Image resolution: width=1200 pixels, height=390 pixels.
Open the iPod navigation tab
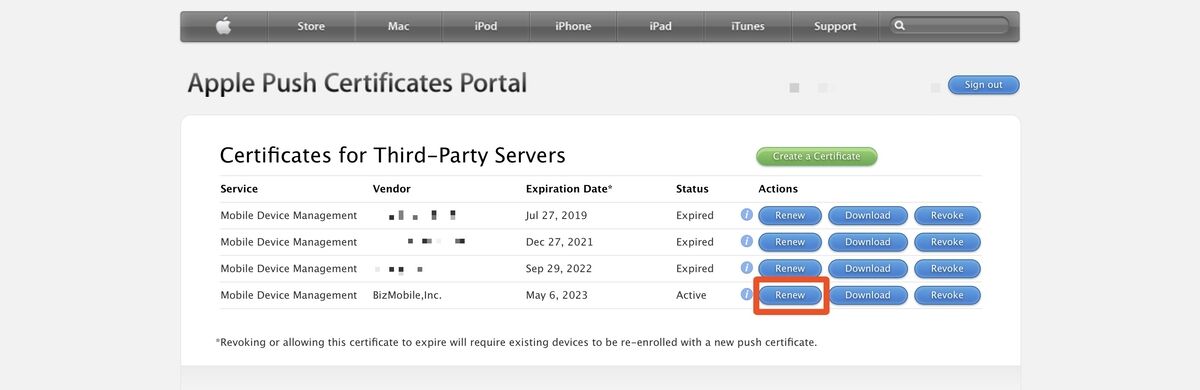pos(486,26)
